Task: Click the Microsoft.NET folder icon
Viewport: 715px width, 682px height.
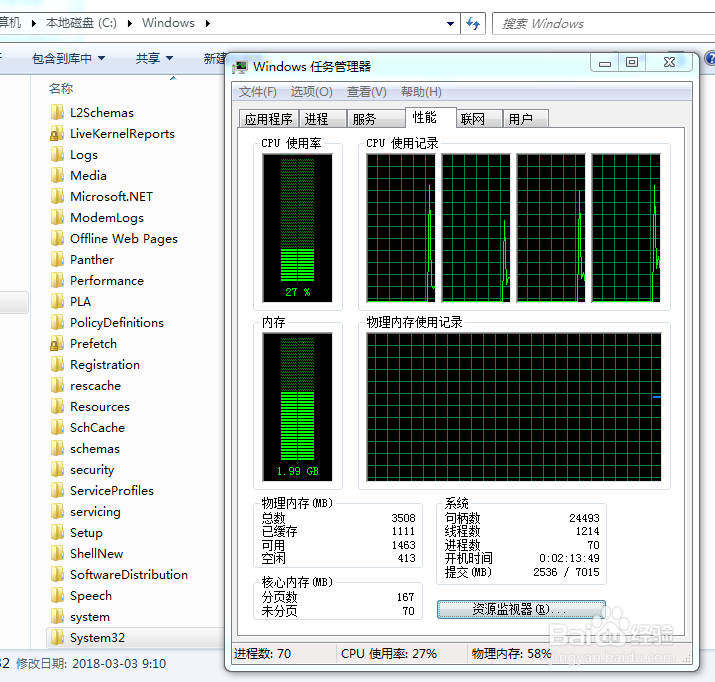Action: (57, 196)
